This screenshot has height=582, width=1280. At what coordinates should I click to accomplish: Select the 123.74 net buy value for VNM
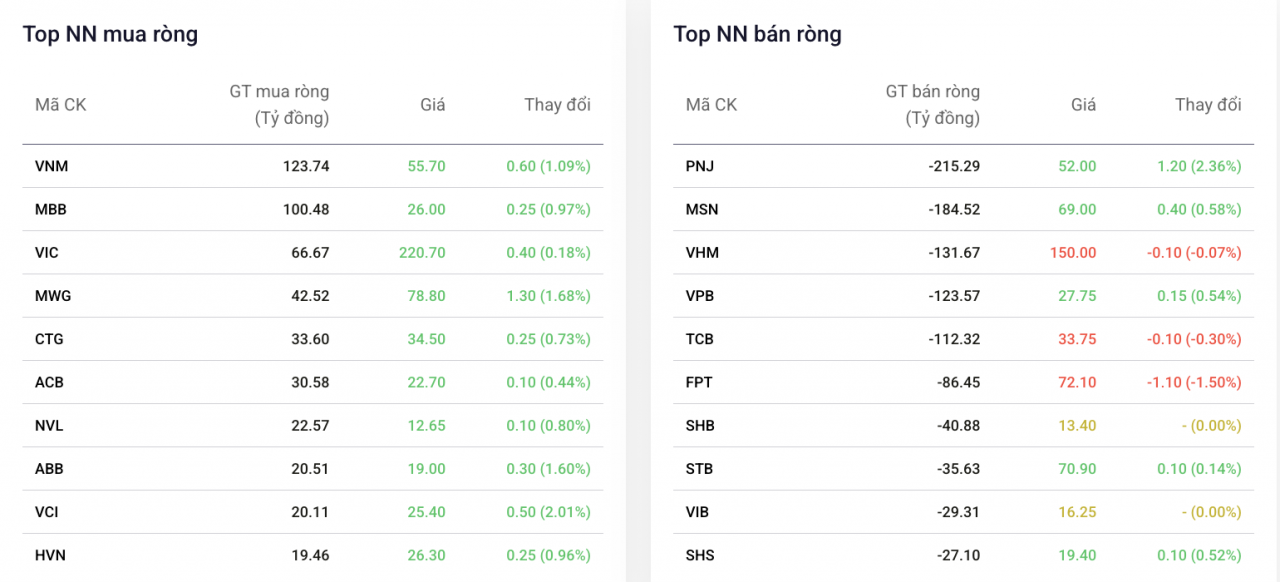coord(306,166)
